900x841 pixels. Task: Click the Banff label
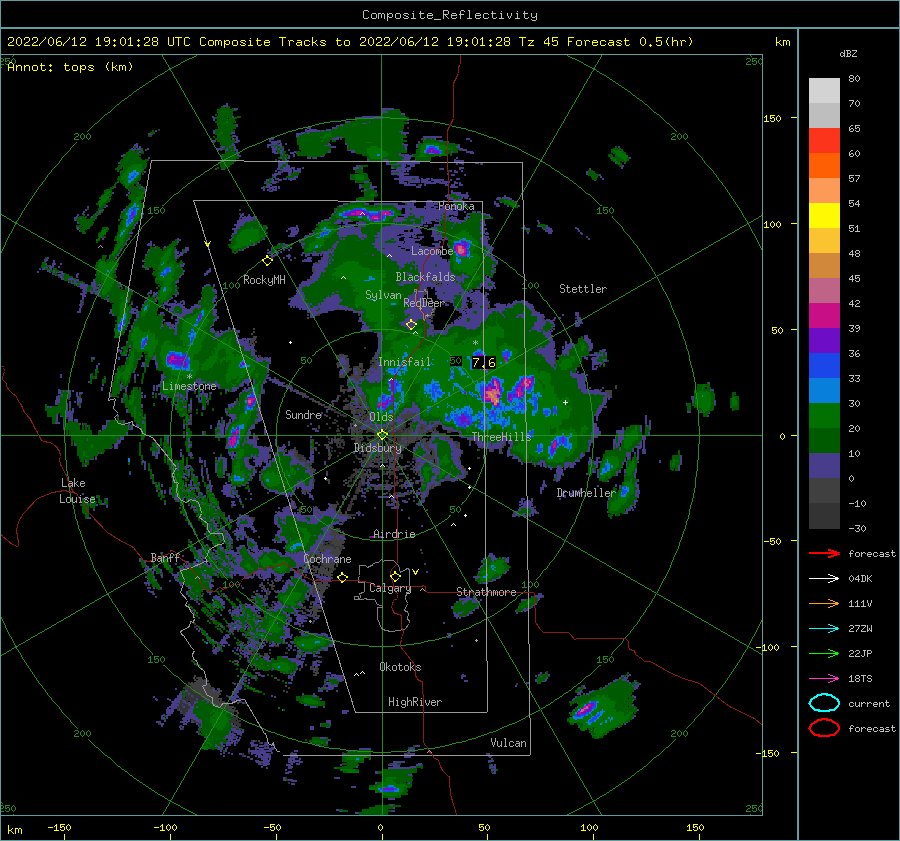click(165, 557)
